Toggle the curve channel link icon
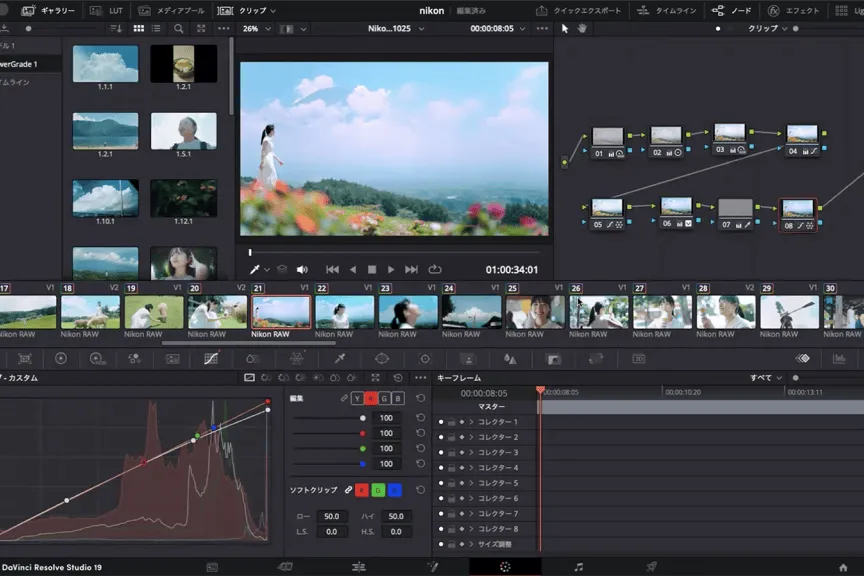 (343, 398)
